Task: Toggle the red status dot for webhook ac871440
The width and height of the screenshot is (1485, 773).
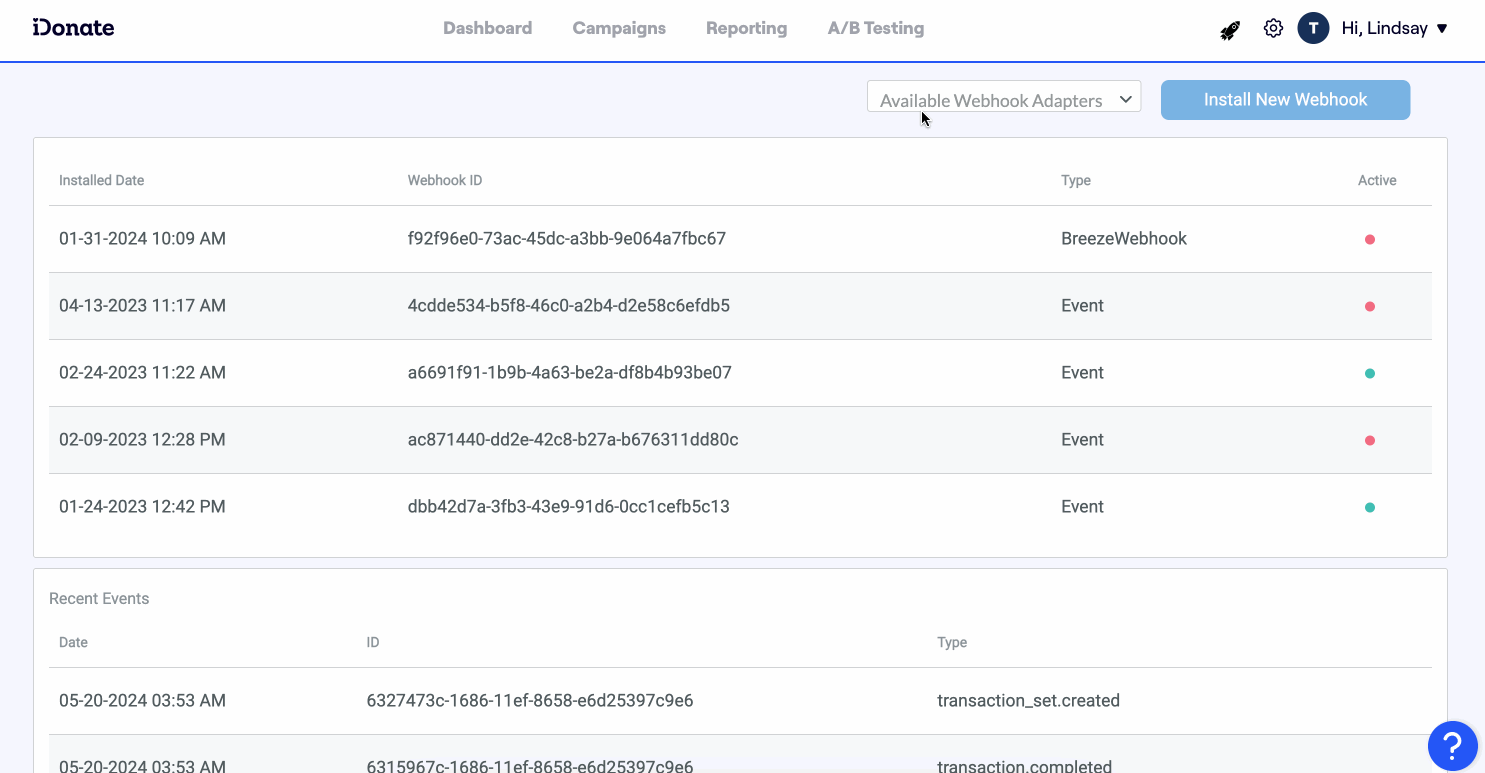Action: coord(1370,439)
